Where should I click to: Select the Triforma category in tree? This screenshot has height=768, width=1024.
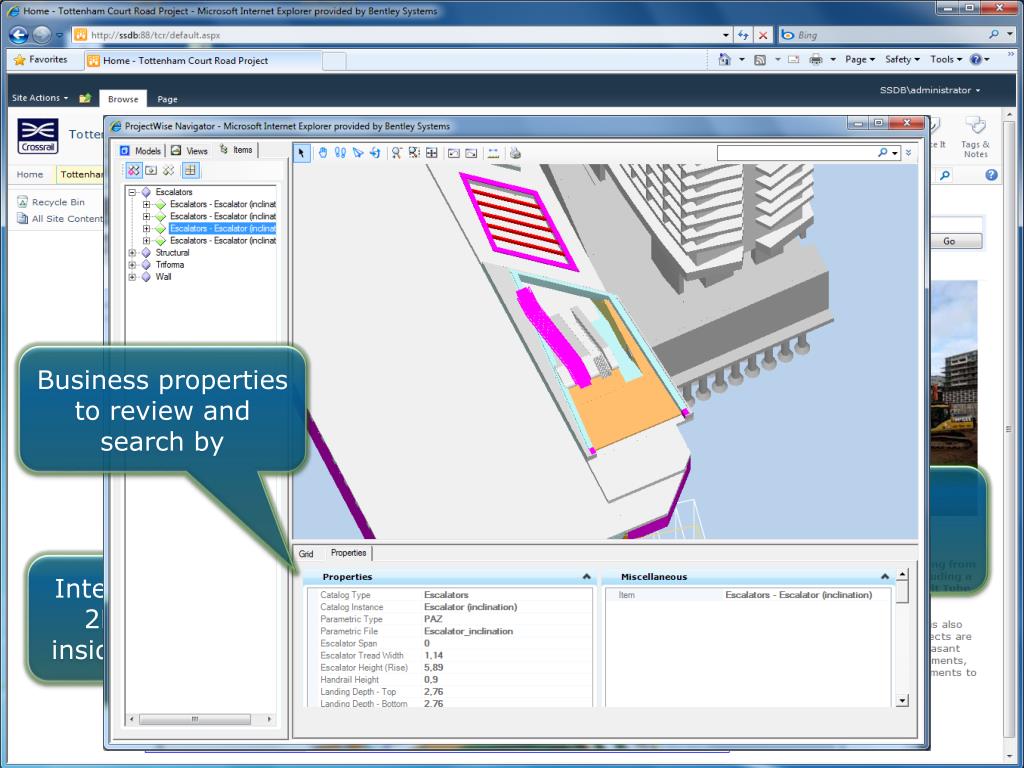point(170,265)
